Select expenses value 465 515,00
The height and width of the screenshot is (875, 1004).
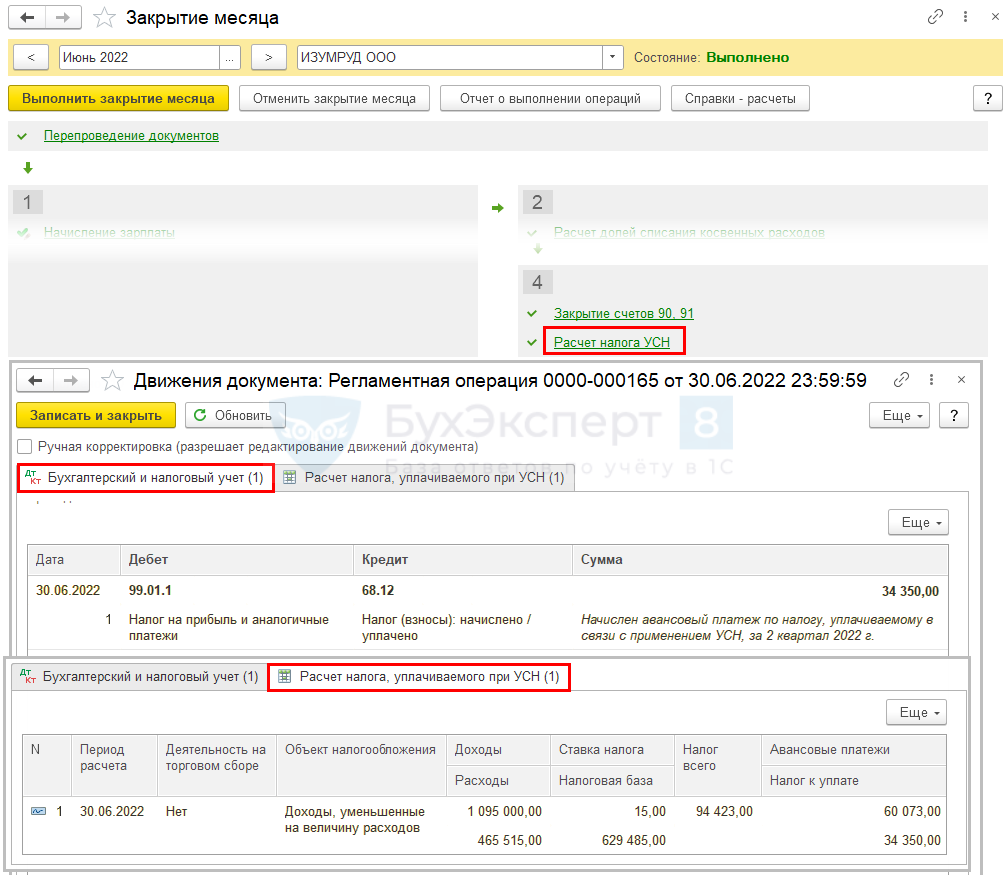click(x=510, y=840)
